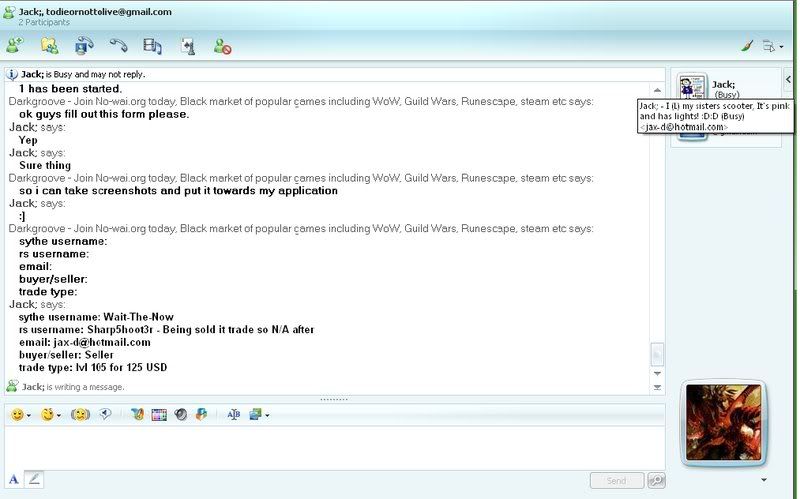Click message 'ok guys fill out this form please.'
The height and width of the screenshot is (499, 800).
tap(104, 114)
